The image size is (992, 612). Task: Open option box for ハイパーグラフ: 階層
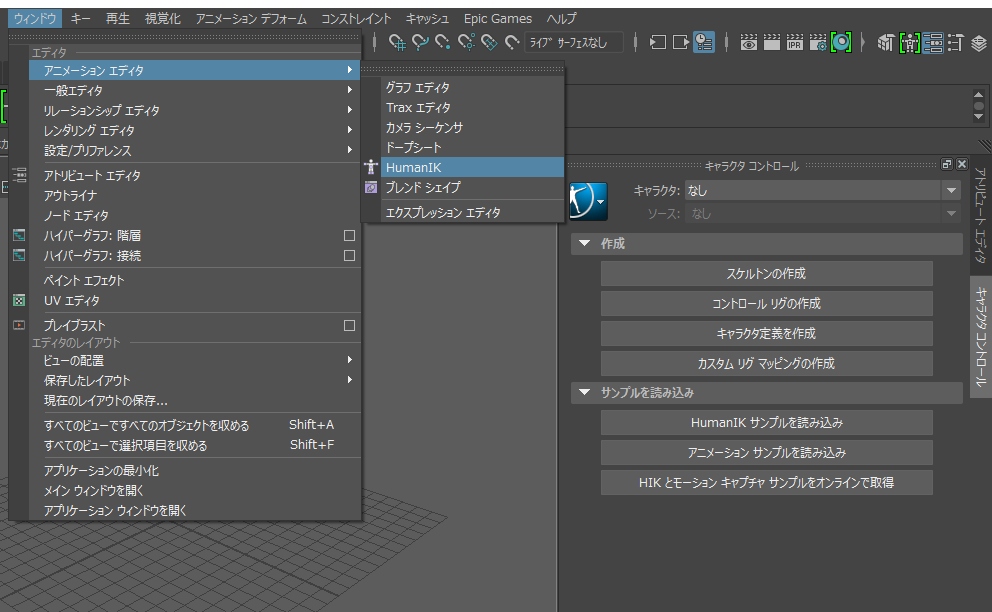[x=349, y=235]
